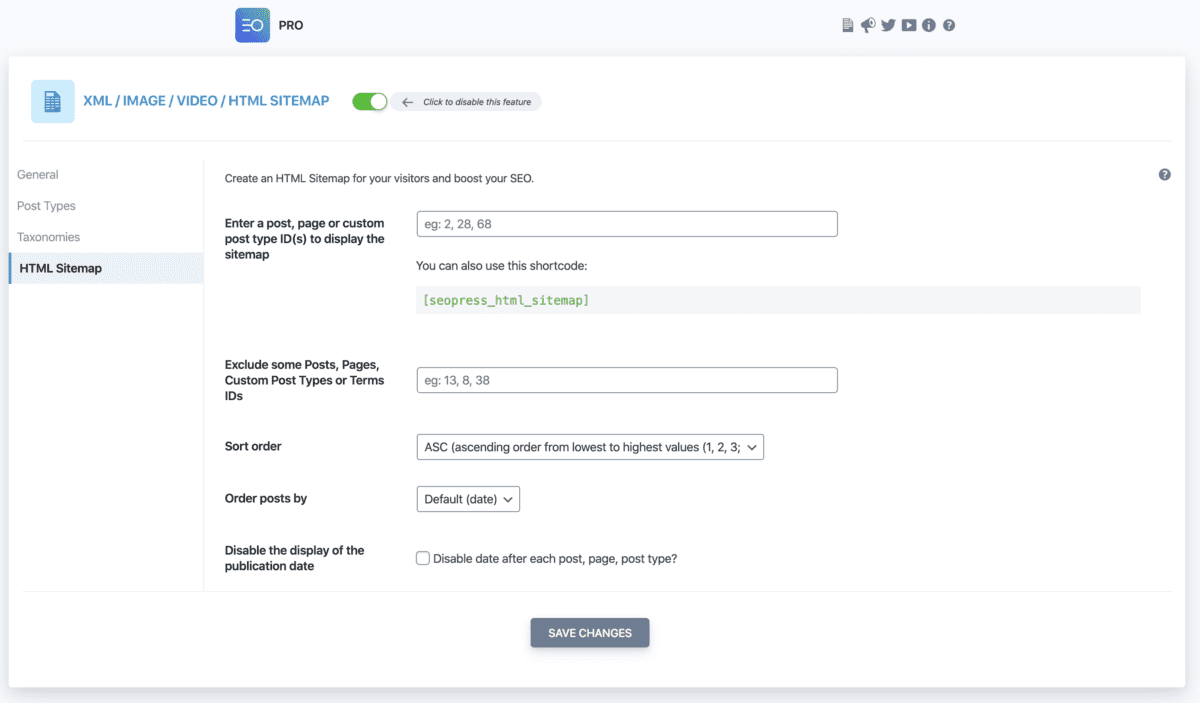
Task: Open the info circle icon in header
Action: [929, 25]
